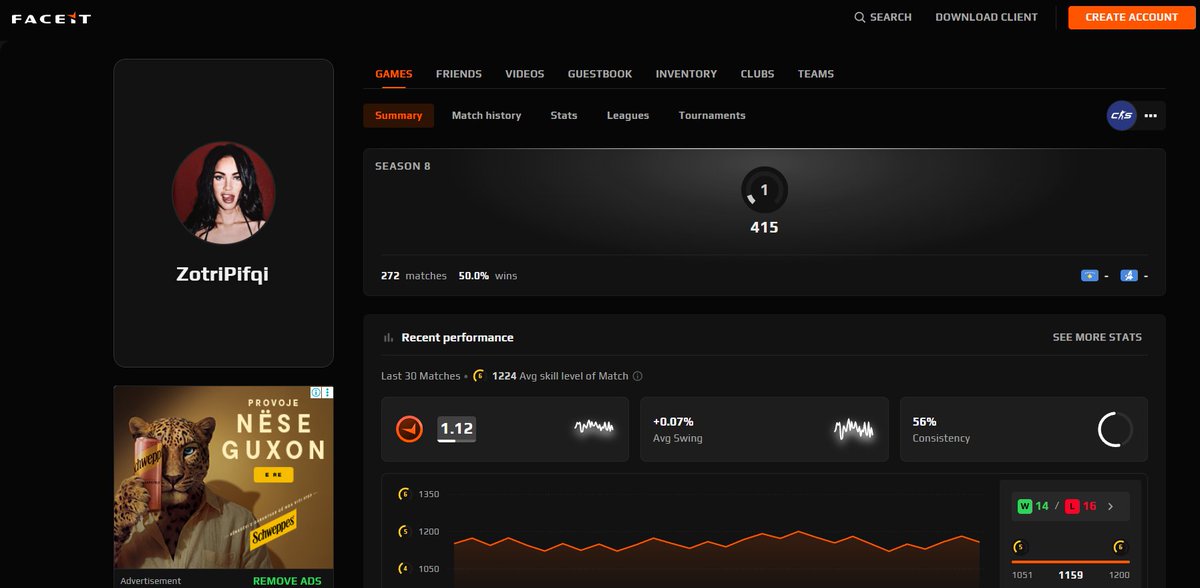1200x588 pixels.
Task: Expand the win/loss chevron arrow
Action: pos(1111,506)
